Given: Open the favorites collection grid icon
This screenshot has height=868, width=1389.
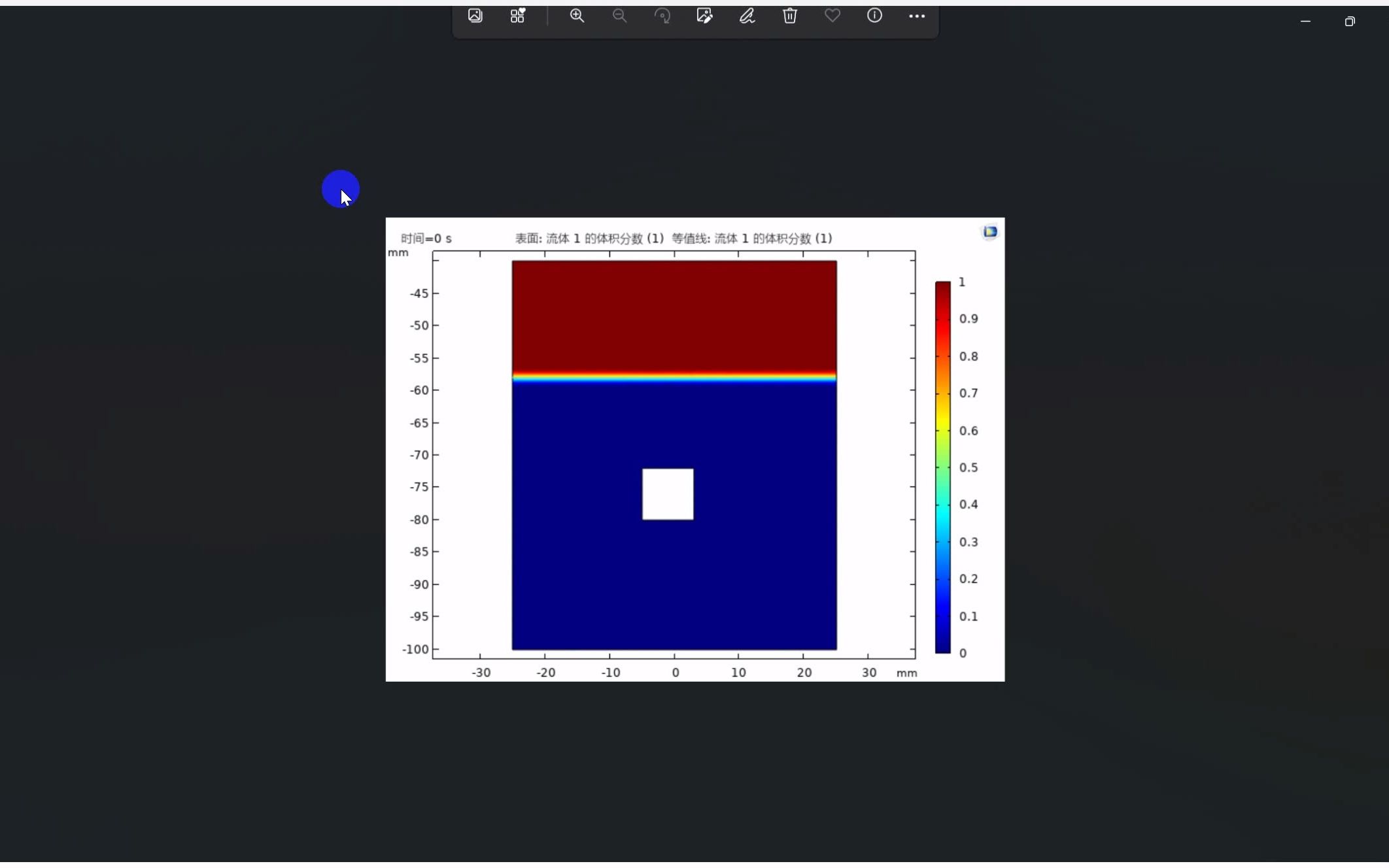Looking at the screenshot, I should [x=518, y=16].
